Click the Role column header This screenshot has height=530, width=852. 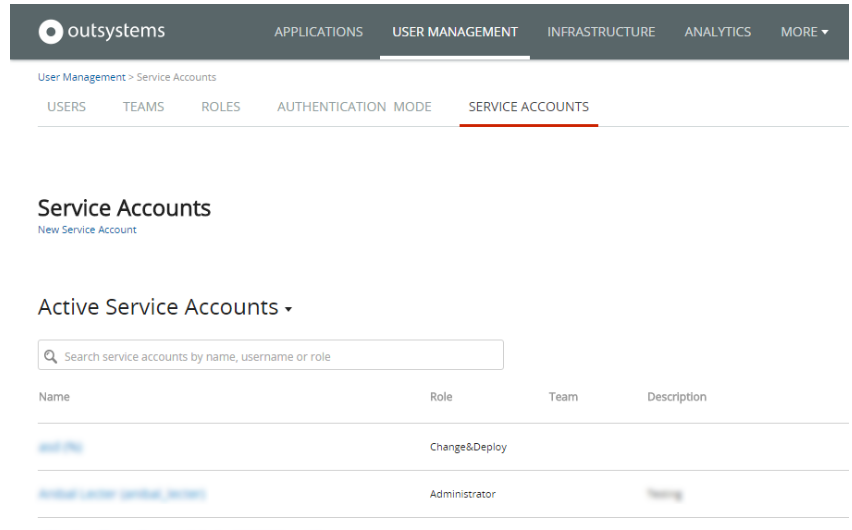[x=441, y=397]
